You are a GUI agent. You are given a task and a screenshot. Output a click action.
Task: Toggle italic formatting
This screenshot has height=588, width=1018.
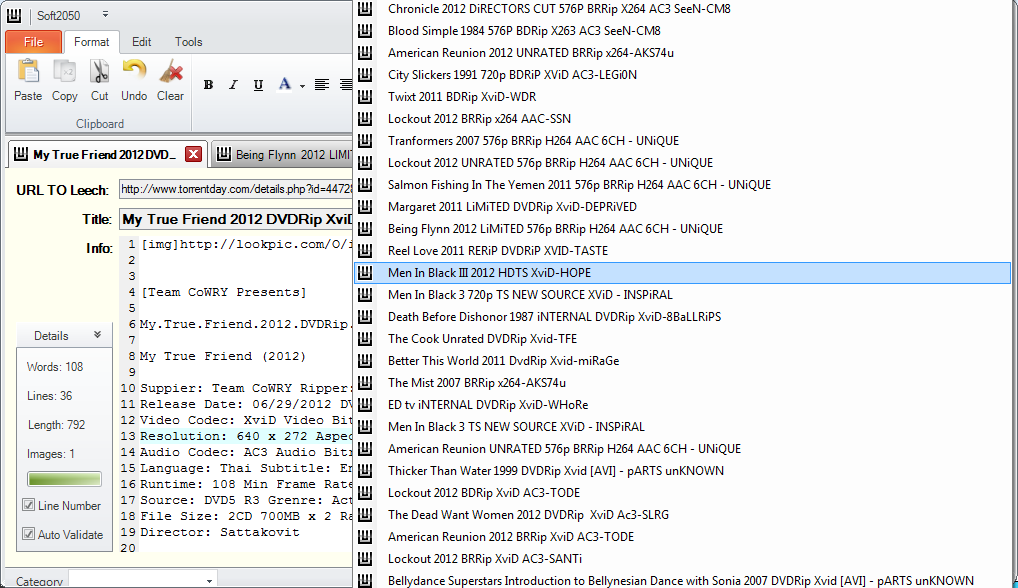233,85
